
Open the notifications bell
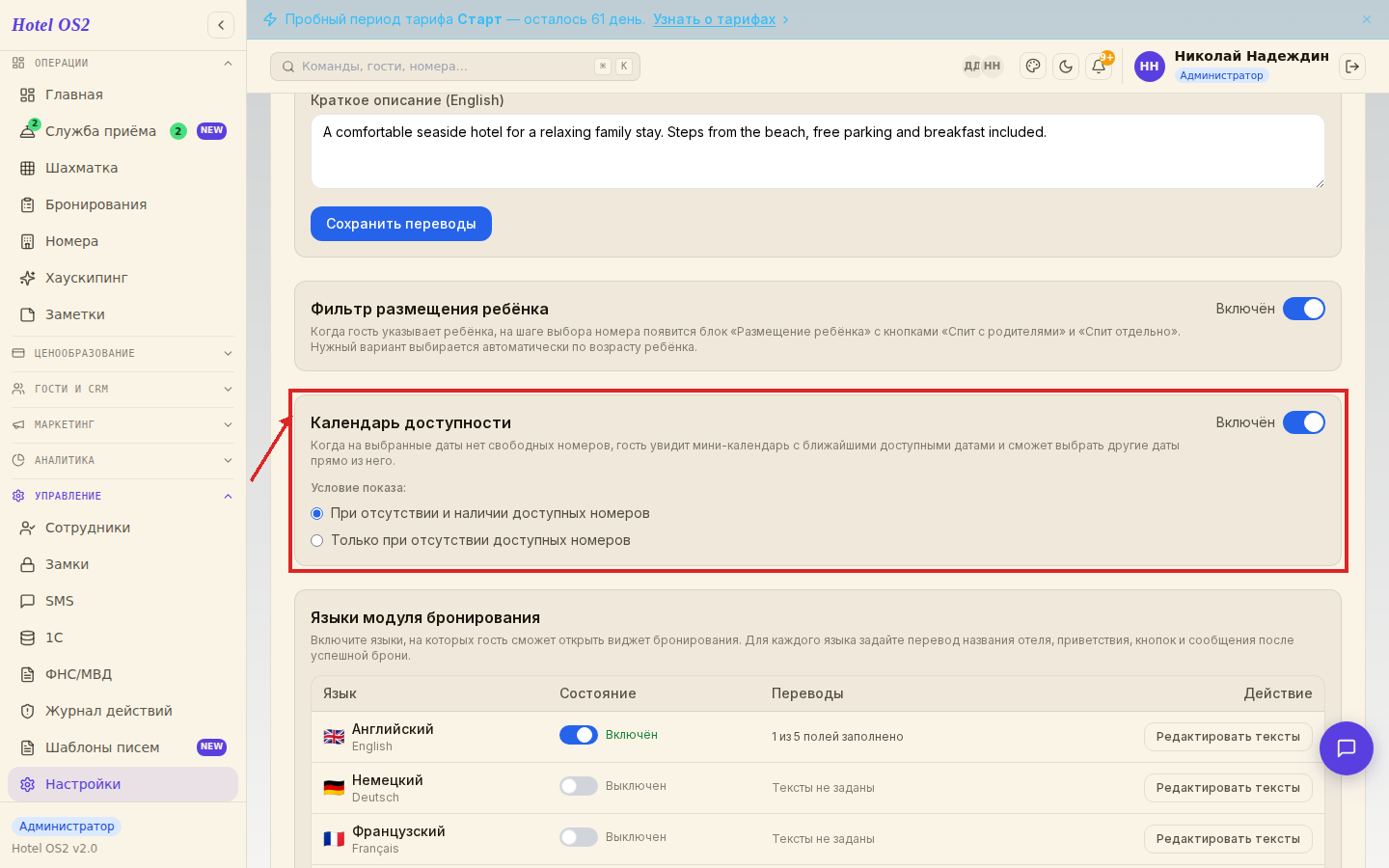coord(1099,67)
